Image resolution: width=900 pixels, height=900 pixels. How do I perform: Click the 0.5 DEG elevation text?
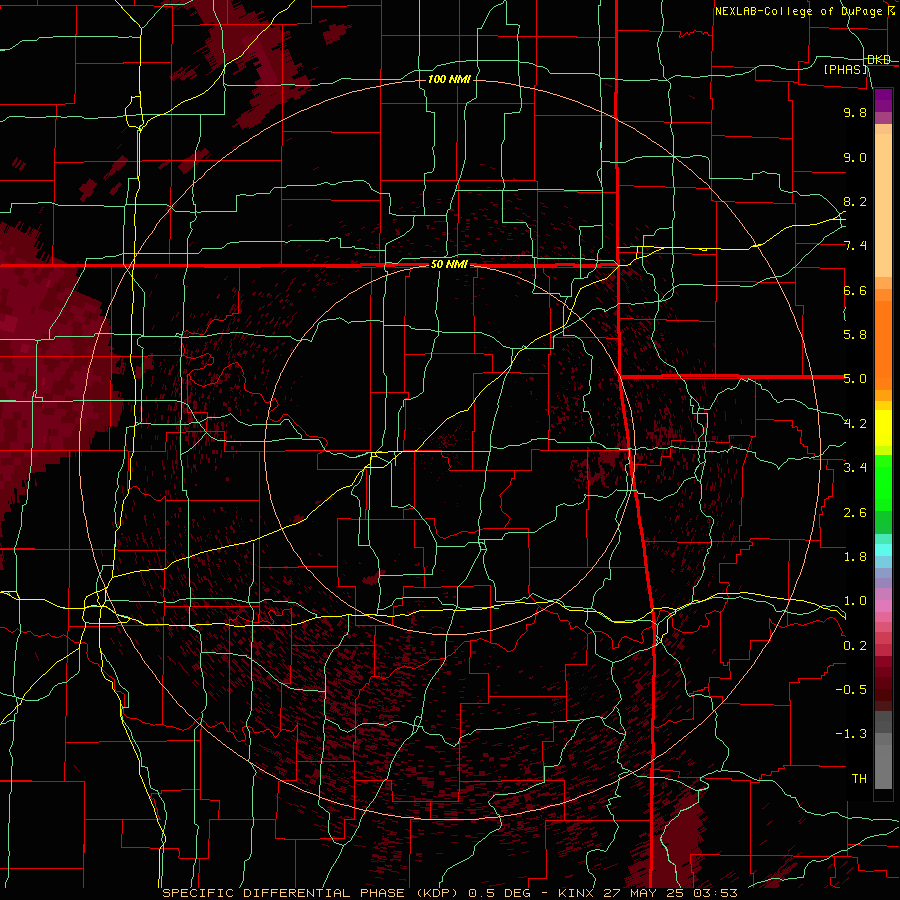(499, 893)
